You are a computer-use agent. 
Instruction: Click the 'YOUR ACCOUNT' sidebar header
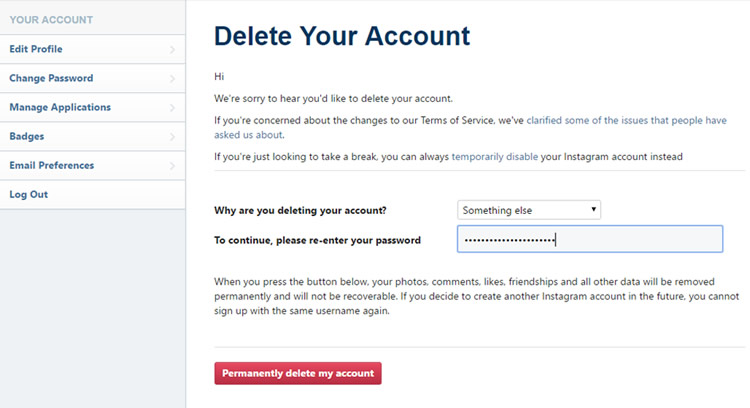point(51,19)
